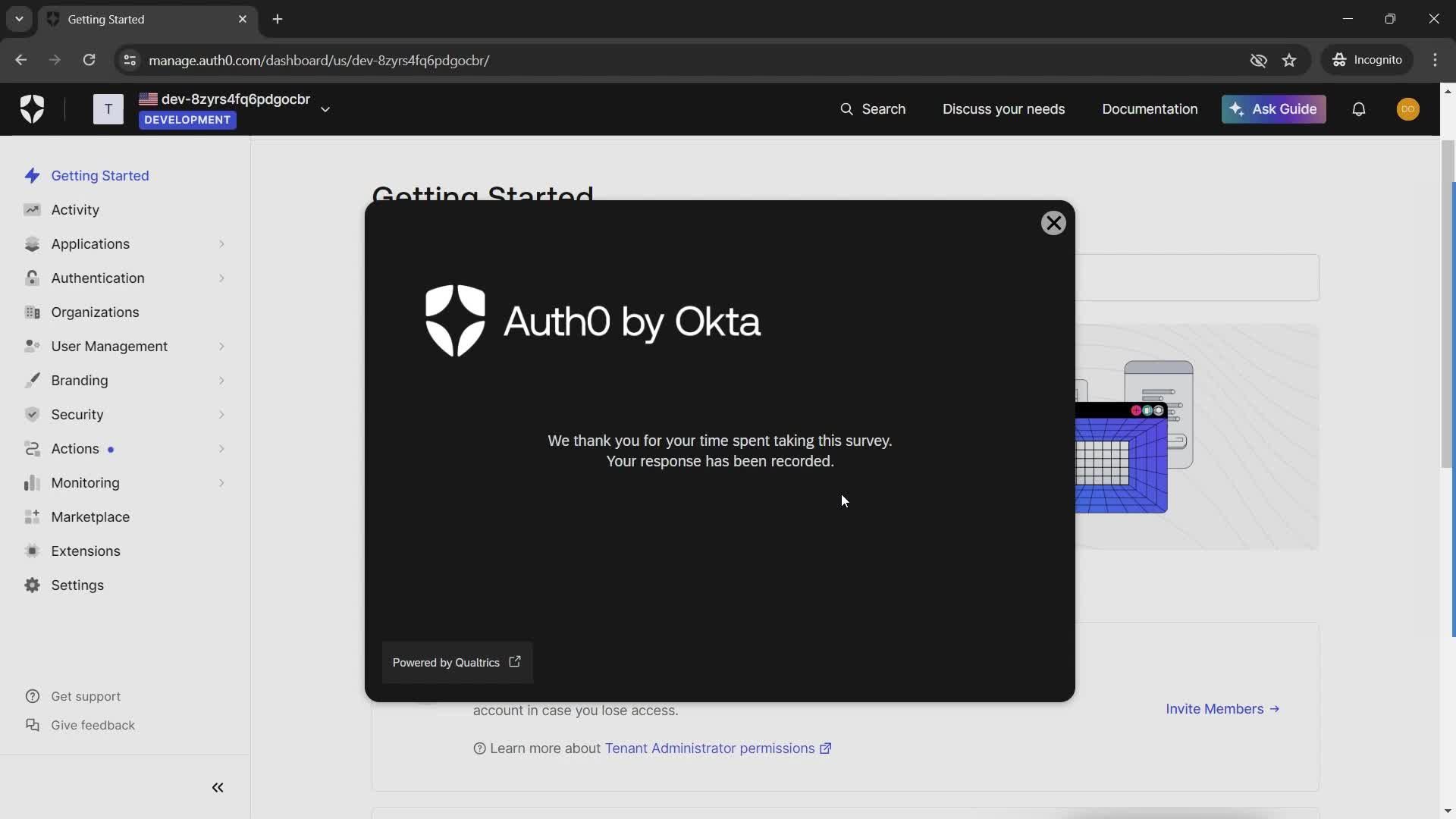This screenshot has width=1456, height=819.
Task: Open user profile avatar menu
Action: pos(1408,109)
